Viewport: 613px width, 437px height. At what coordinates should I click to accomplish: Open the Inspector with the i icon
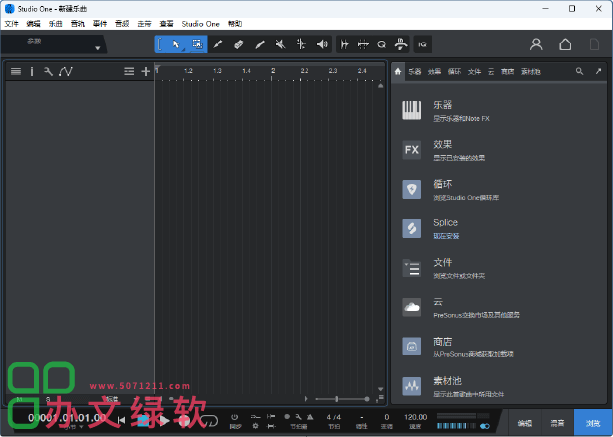(x=32, y=72)
